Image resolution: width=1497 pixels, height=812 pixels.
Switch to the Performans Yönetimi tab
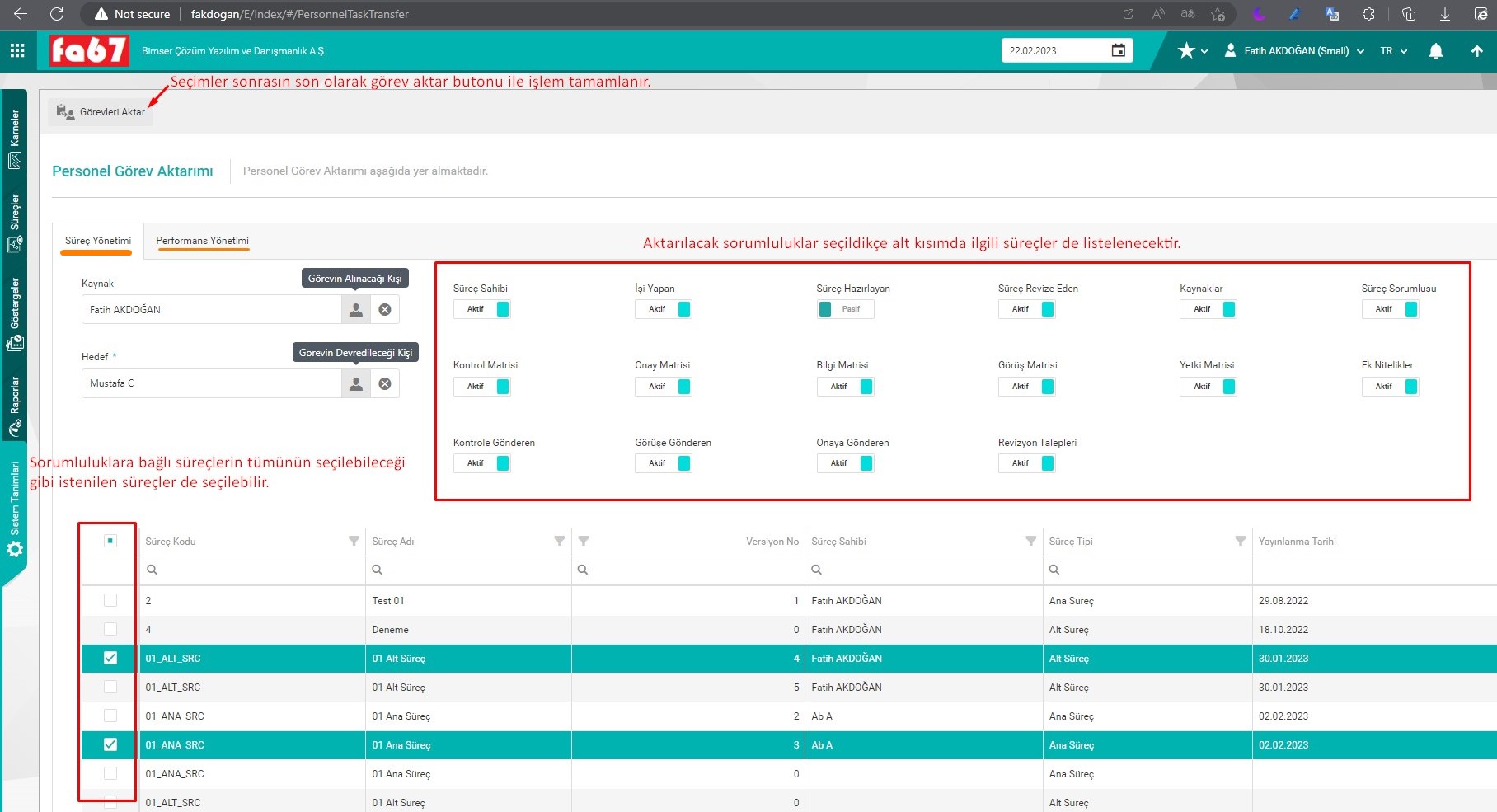pos(202,242)
